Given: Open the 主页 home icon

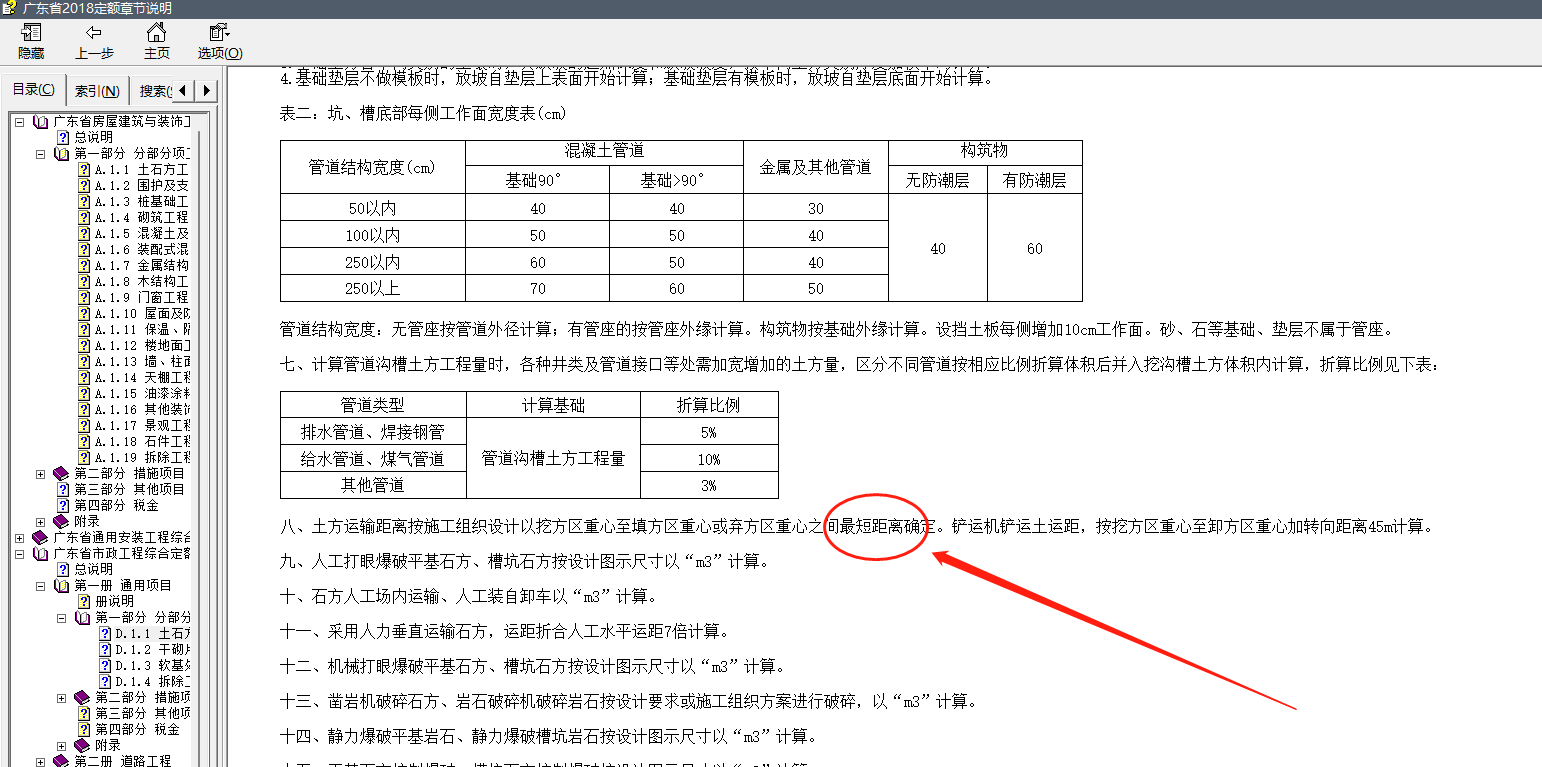Looking at the screenshot, I should pos(156,33).
